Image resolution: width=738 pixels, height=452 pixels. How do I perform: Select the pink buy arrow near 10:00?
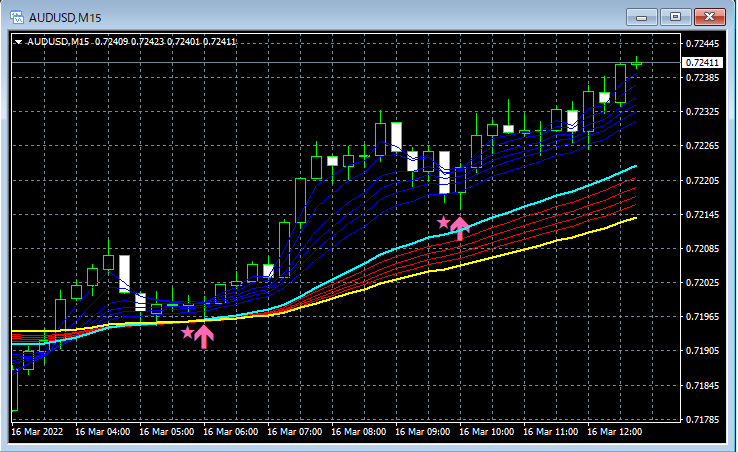click(460, 229)
